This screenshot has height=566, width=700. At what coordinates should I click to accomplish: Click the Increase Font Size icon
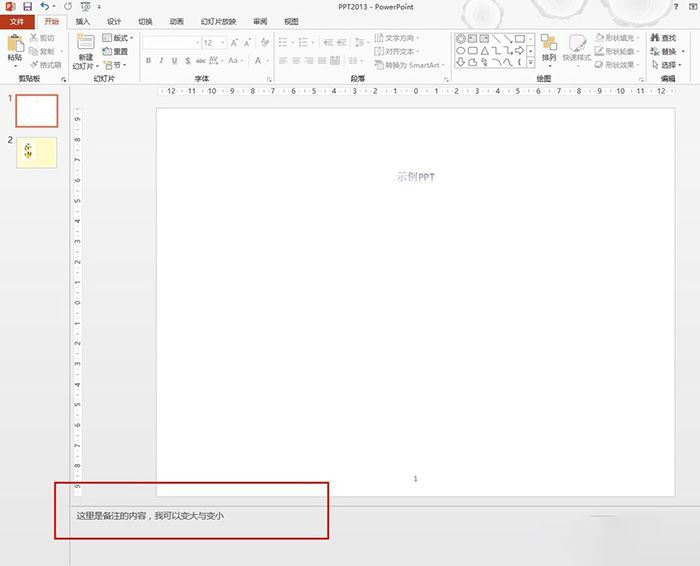pyautogui.click(x=234, y=43)
